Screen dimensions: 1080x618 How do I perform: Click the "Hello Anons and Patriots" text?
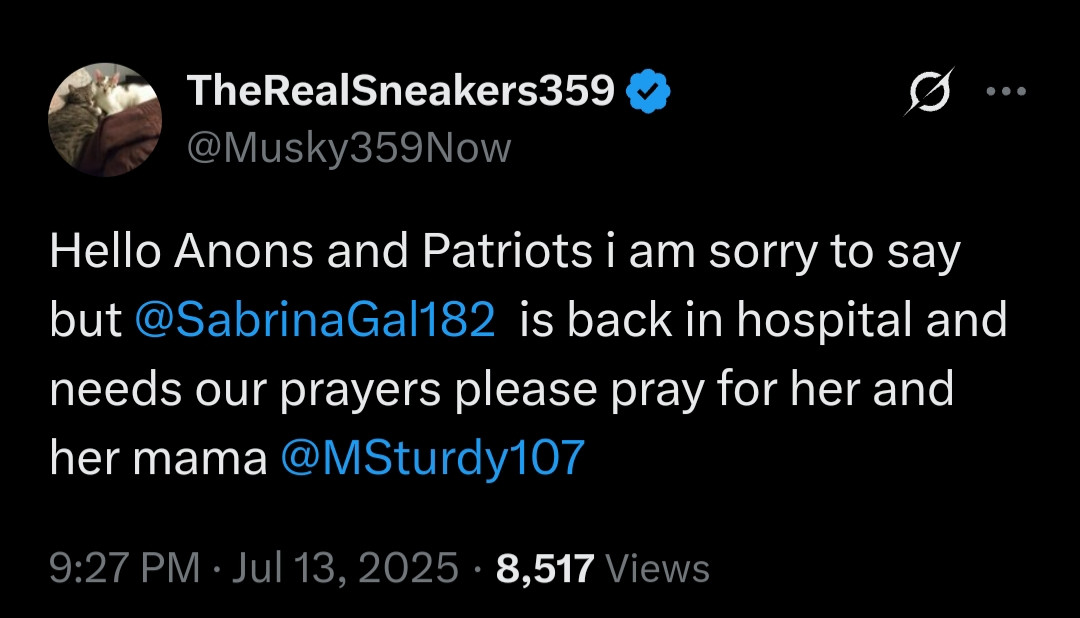click(x=320, y=252)
